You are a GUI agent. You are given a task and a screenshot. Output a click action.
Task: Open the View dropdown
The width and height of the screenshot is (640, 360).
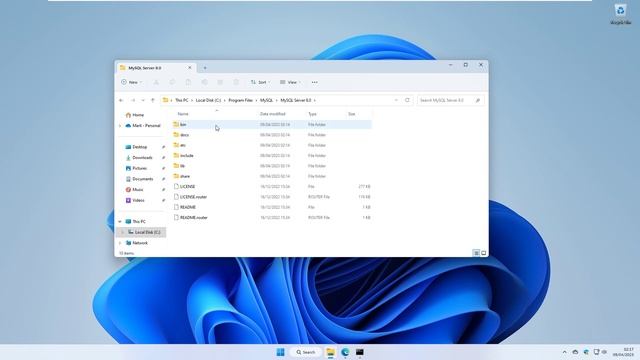pos(290,82)
